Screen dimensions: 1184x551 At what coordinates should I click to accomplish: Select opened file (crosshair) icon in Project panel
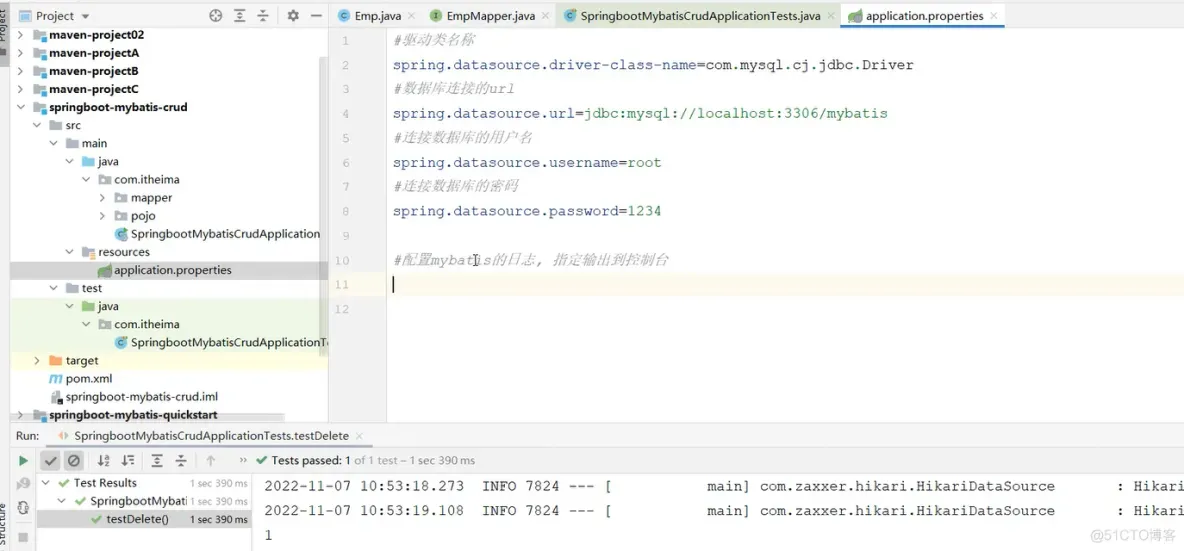[x=215, y=16]
